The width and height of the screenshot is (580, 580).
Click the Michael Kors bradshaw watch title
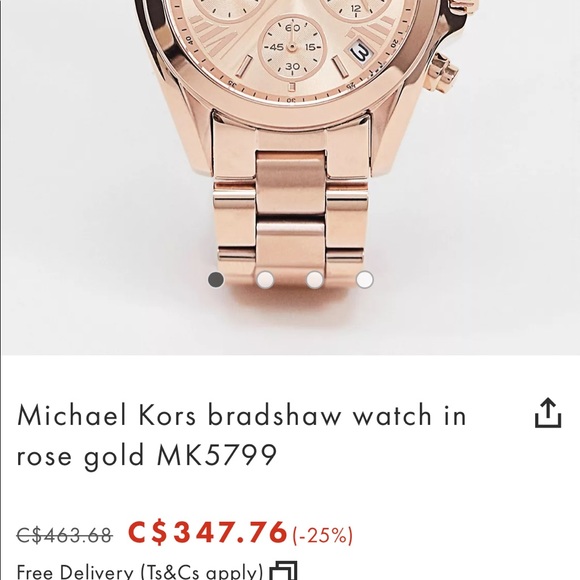coord(242,435)
